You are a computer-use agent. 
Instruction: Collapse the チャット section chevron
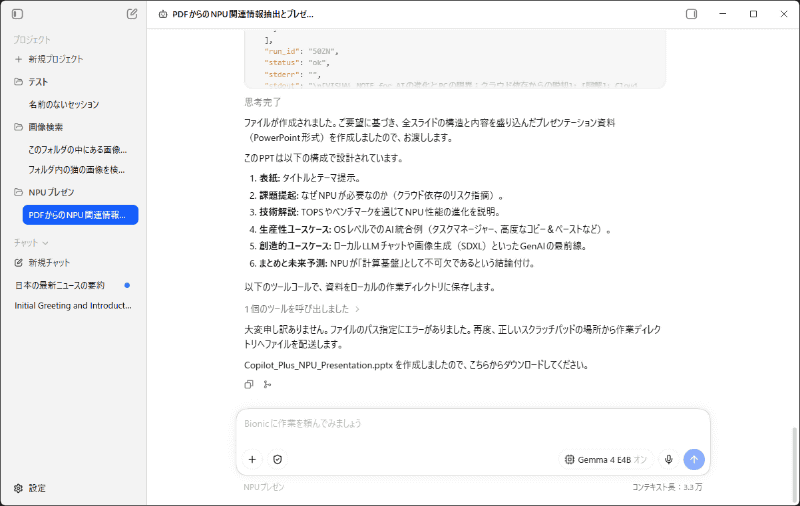(45, 243)
